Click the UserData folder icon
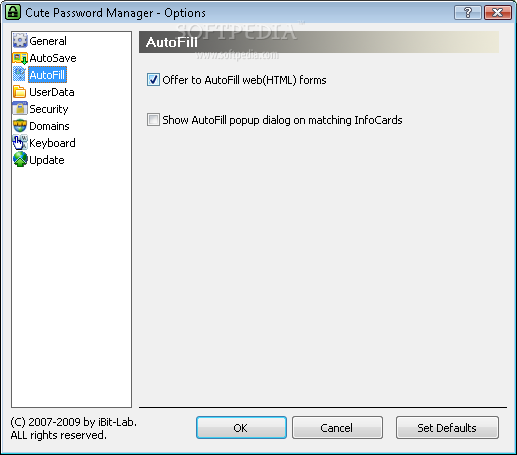The height and width of the screenshot is (455, 517). (19, 92)
